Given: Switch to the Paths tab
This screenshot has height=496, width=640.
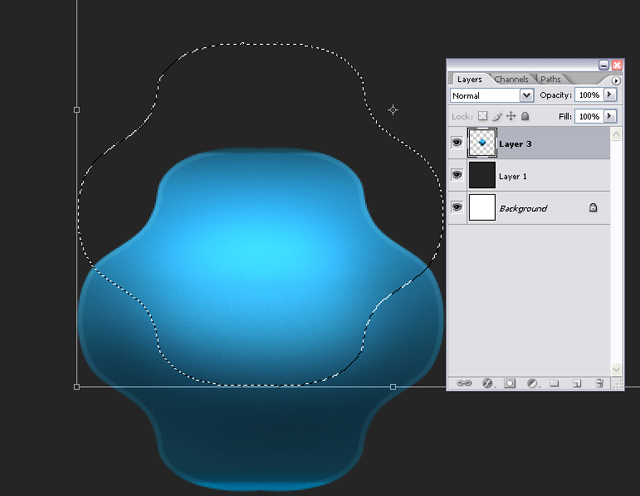Looking at the screenshot, I should tap(550, 79).
